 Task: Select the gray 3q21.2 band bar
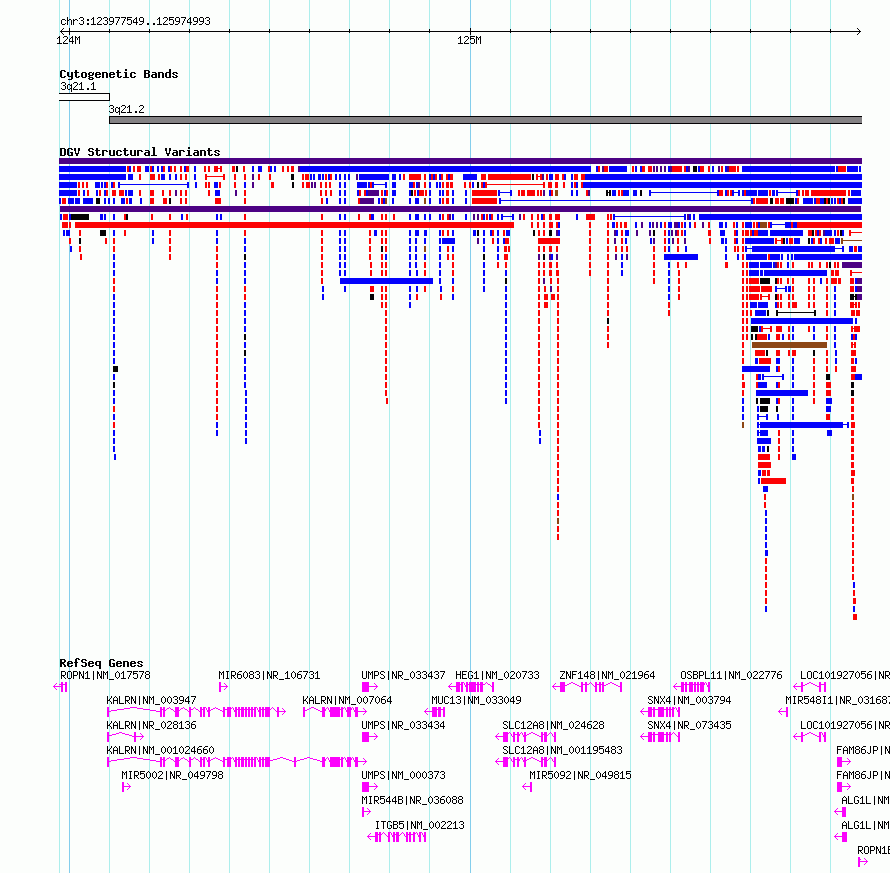[485, 120]
